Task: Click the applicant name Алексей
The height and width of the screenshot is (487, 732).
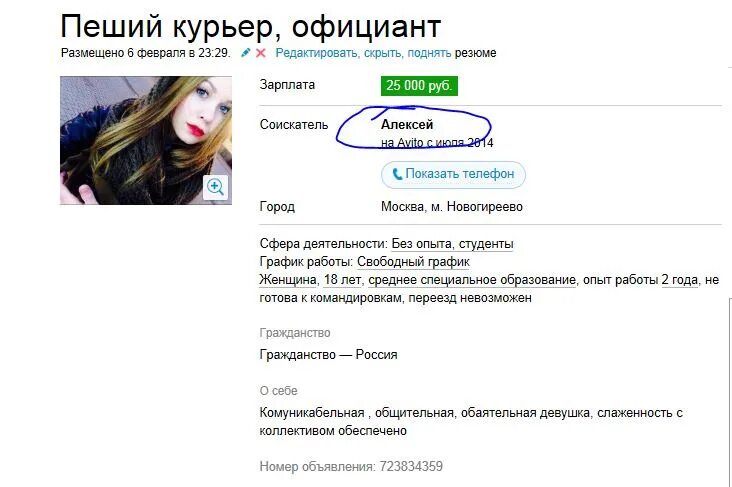Action: [407, 125]
